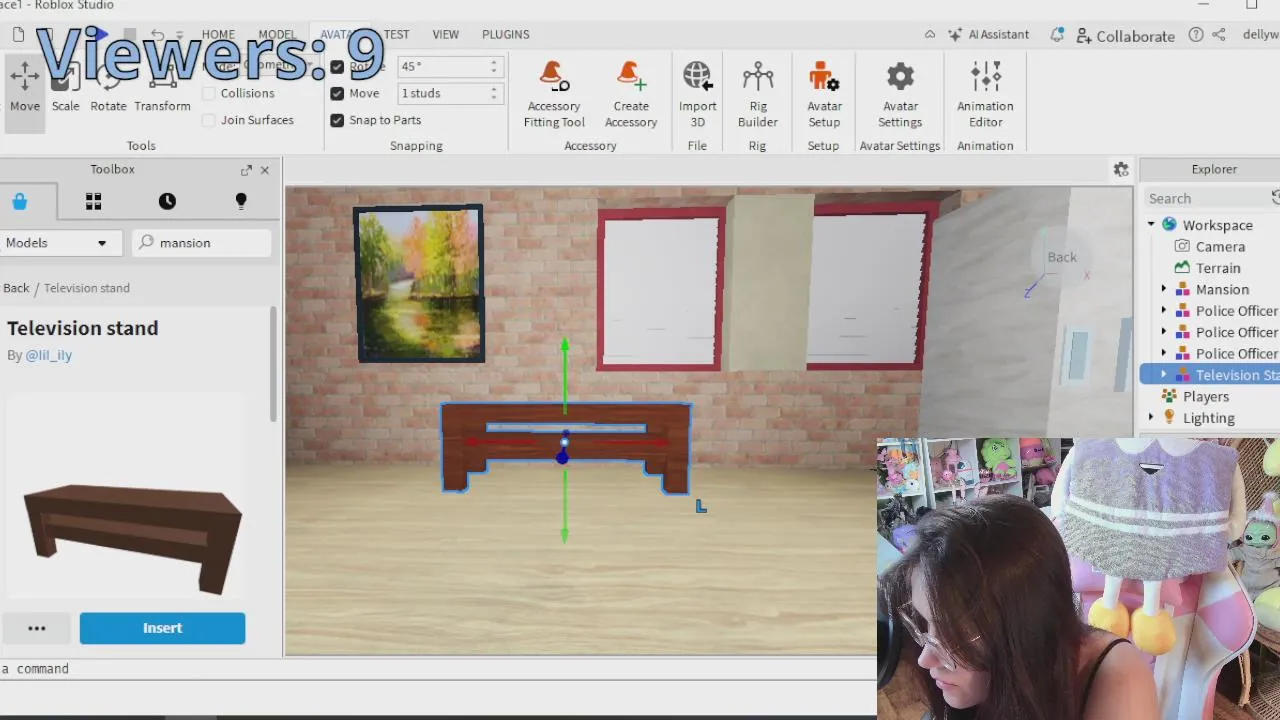Expand the Television Stand node
1280x720 pixels.
point(1164,375)
